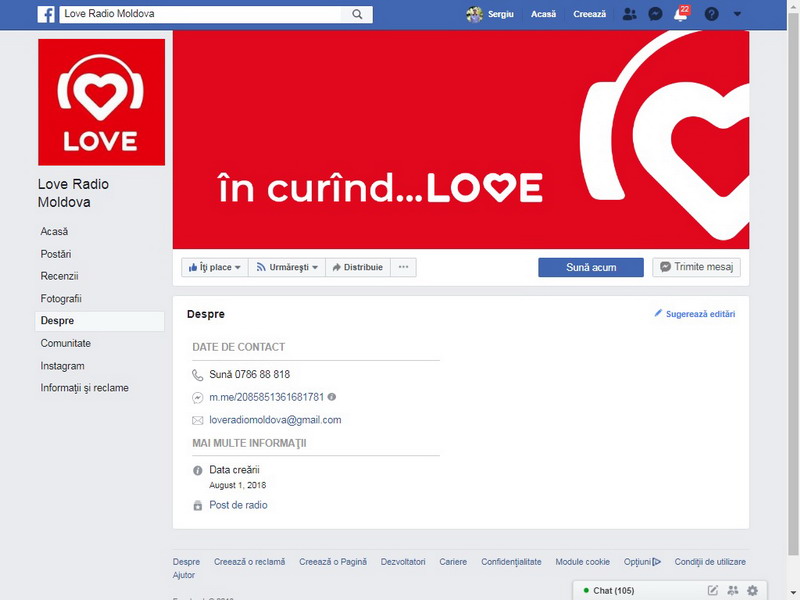This screenshot has height=600, width=800.
Task: Click the Sună acum button
Action: (x=591, y=267)
